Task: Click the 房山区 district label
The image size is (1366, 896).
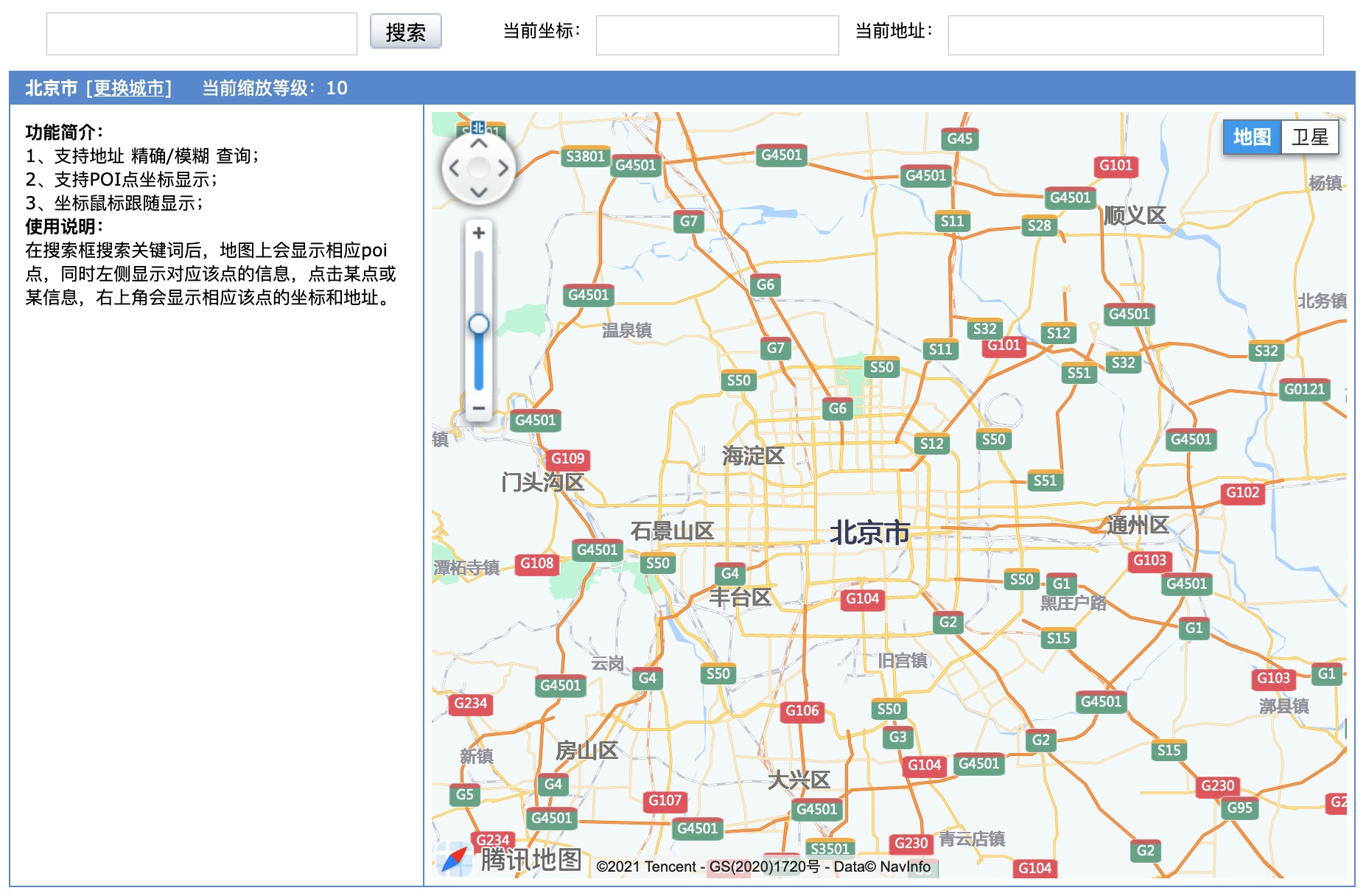Action: click(586, 751)
